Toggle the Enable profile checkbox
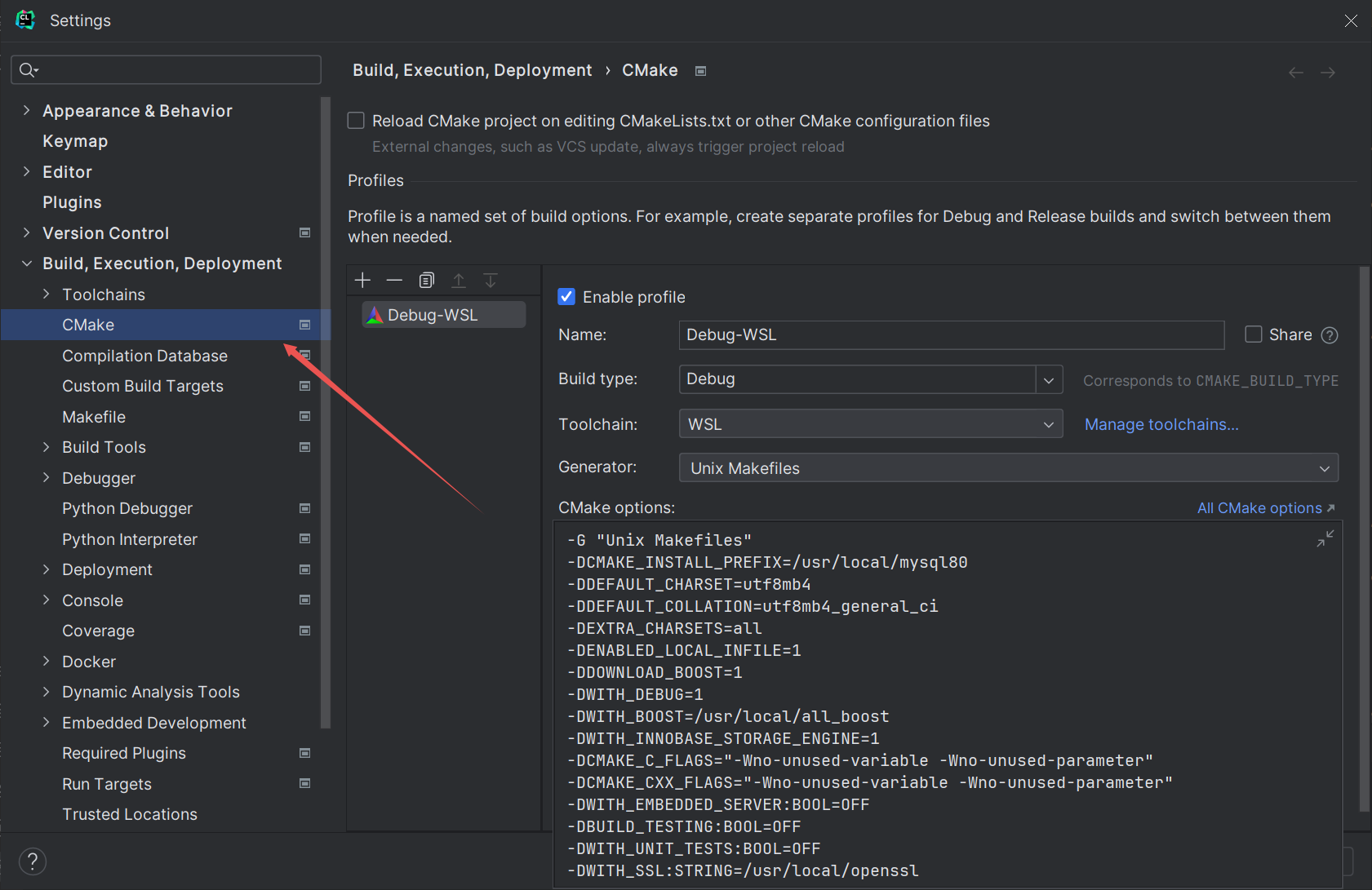Viewport: 1372px width, 890px height. [566, 297]
